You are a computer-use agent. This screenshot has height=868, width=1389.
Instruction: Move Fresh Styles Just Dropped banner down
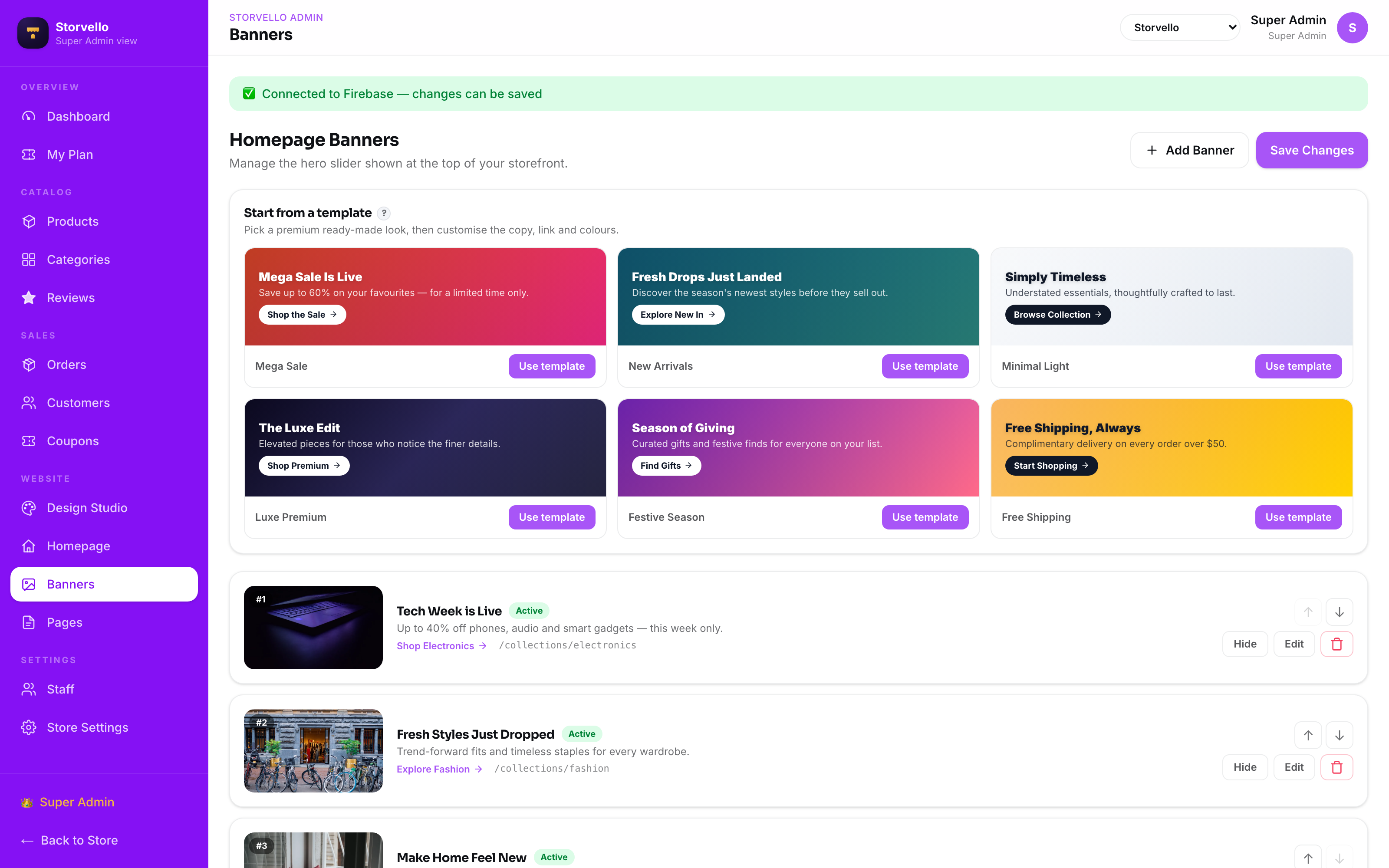coord(1339,735)
